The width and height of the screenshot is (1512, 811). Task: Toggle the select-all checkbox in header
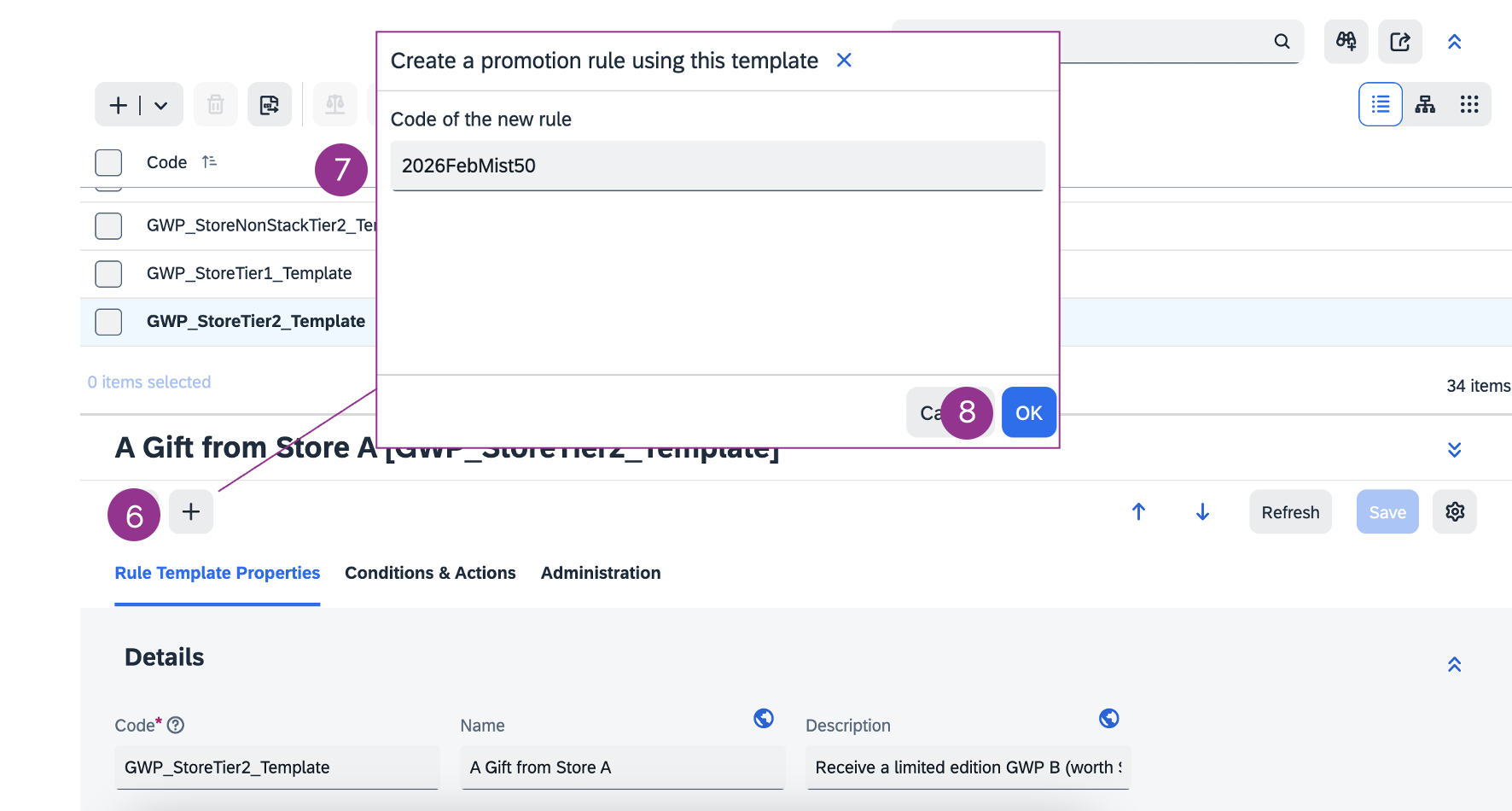coord(108,162)
